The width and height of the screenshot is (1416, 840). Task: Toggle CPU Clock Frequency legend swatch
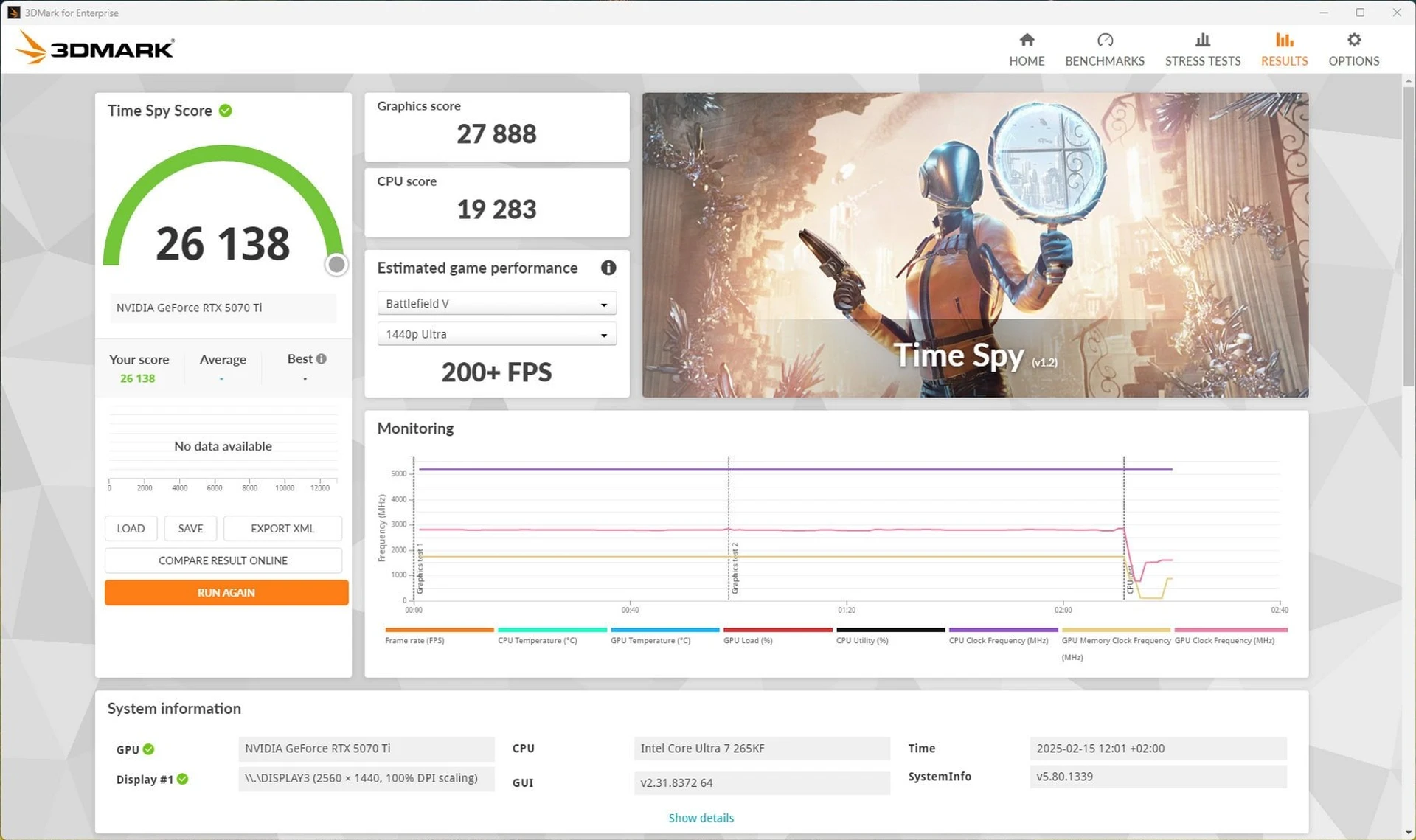pos(1004,630)
